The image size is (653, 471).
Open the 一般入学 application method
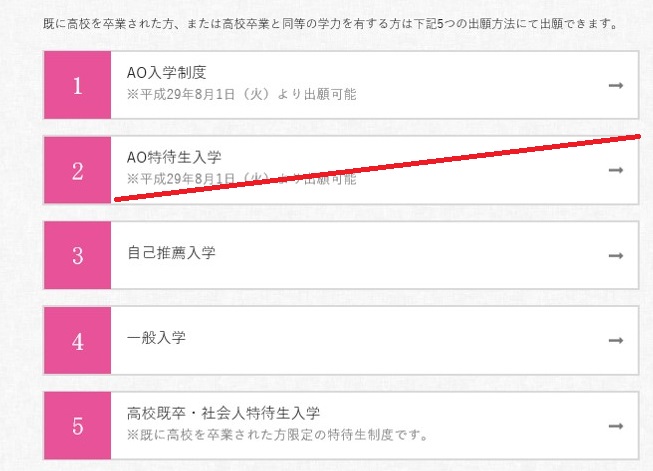coord(156,337)
